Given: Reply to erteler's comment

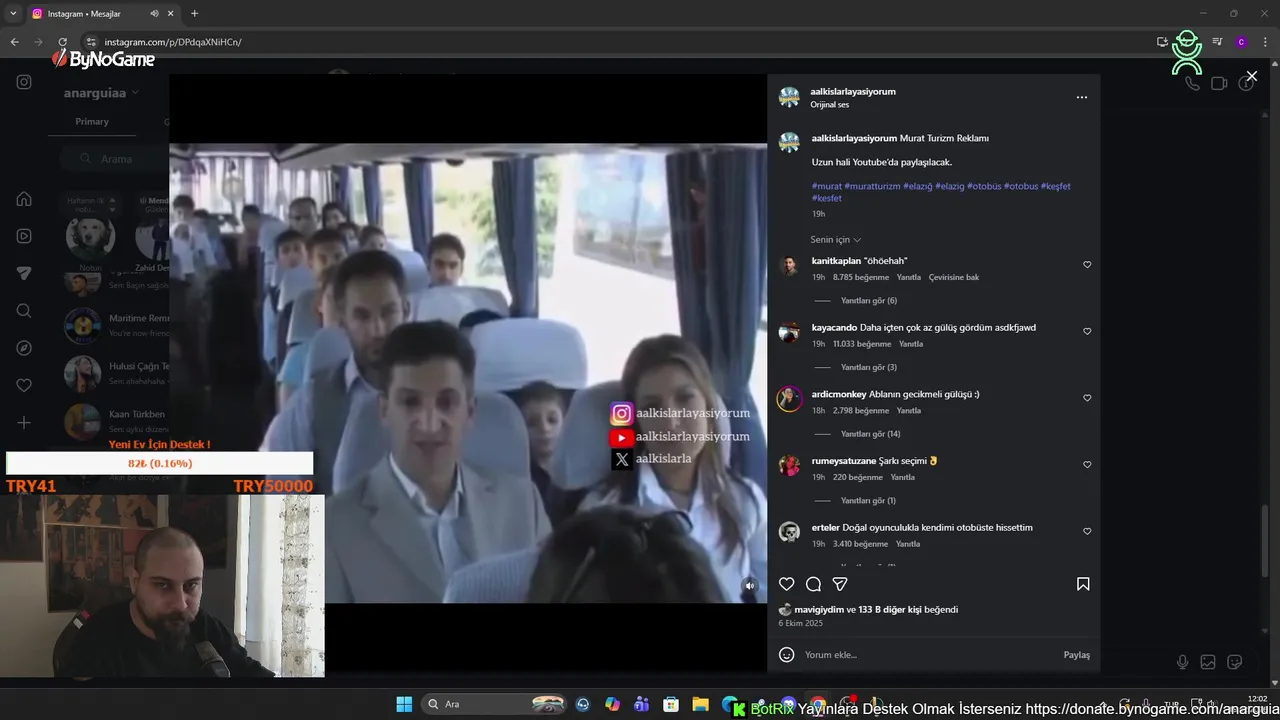Looking at the screenshot, I should [908, 544].
